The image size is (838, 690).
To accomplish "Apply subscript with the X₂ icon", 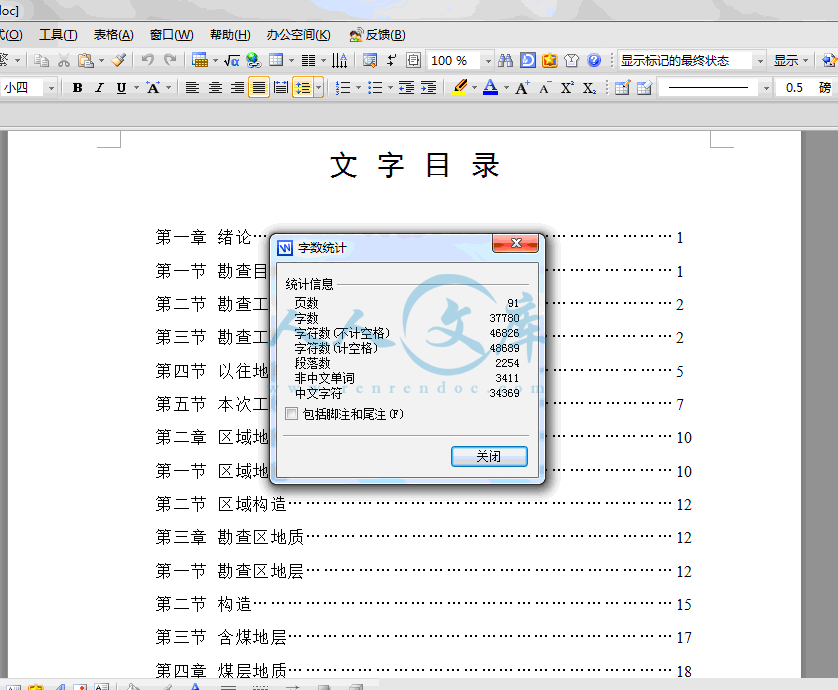I will [589, 88].
